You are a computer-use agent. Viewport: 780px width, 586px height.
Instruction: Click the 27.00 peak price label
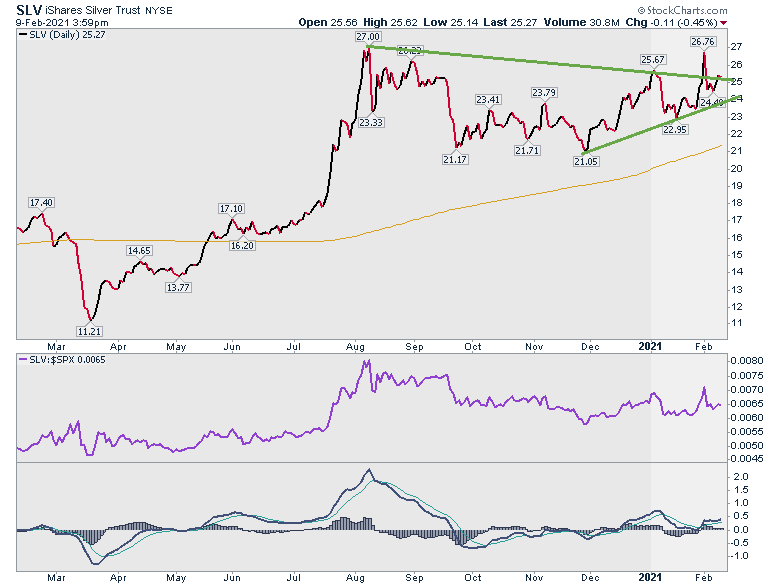(368, 36)
